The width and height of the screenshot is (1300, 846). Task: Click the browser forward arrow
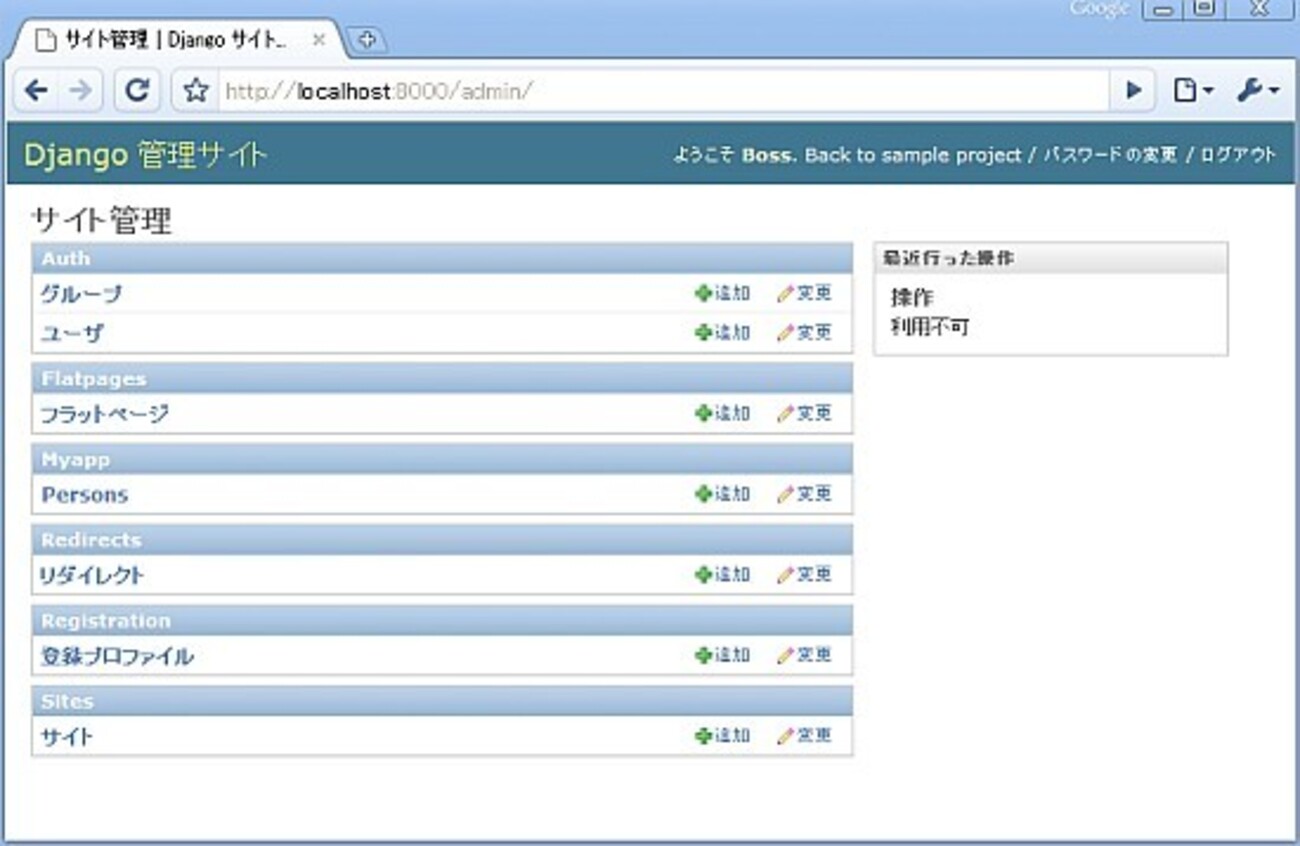coord(81,91)
